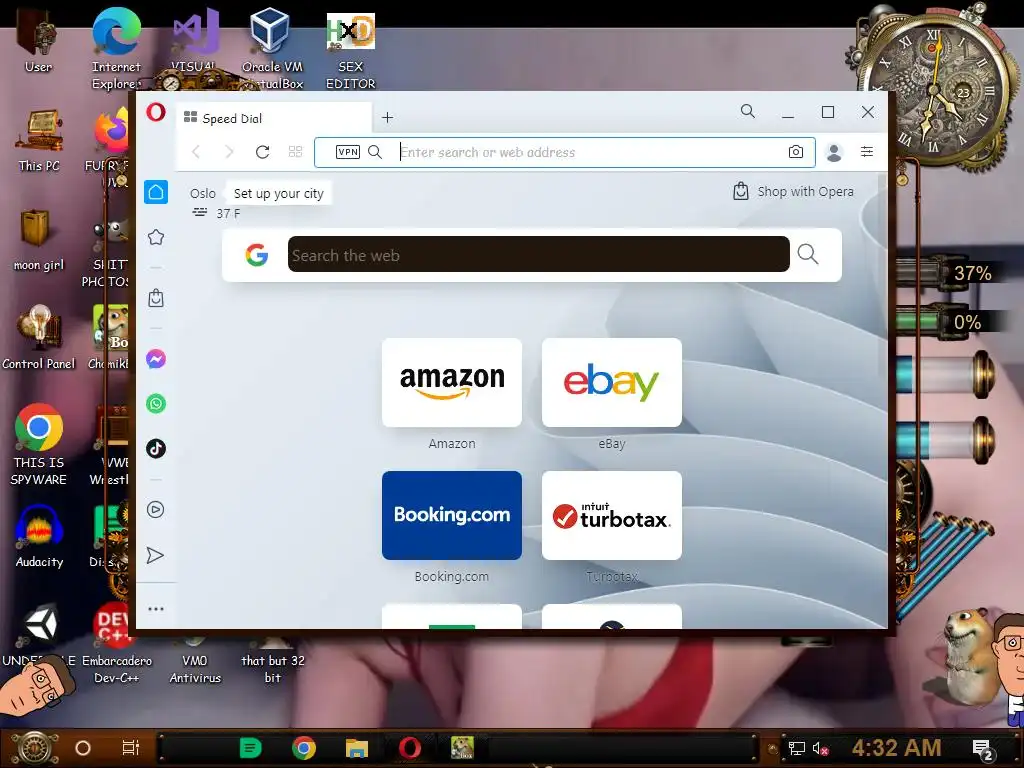Open Messenger in Opera sidebar
The width and height of the screenshot is (1024, 768).
[155, 359]
